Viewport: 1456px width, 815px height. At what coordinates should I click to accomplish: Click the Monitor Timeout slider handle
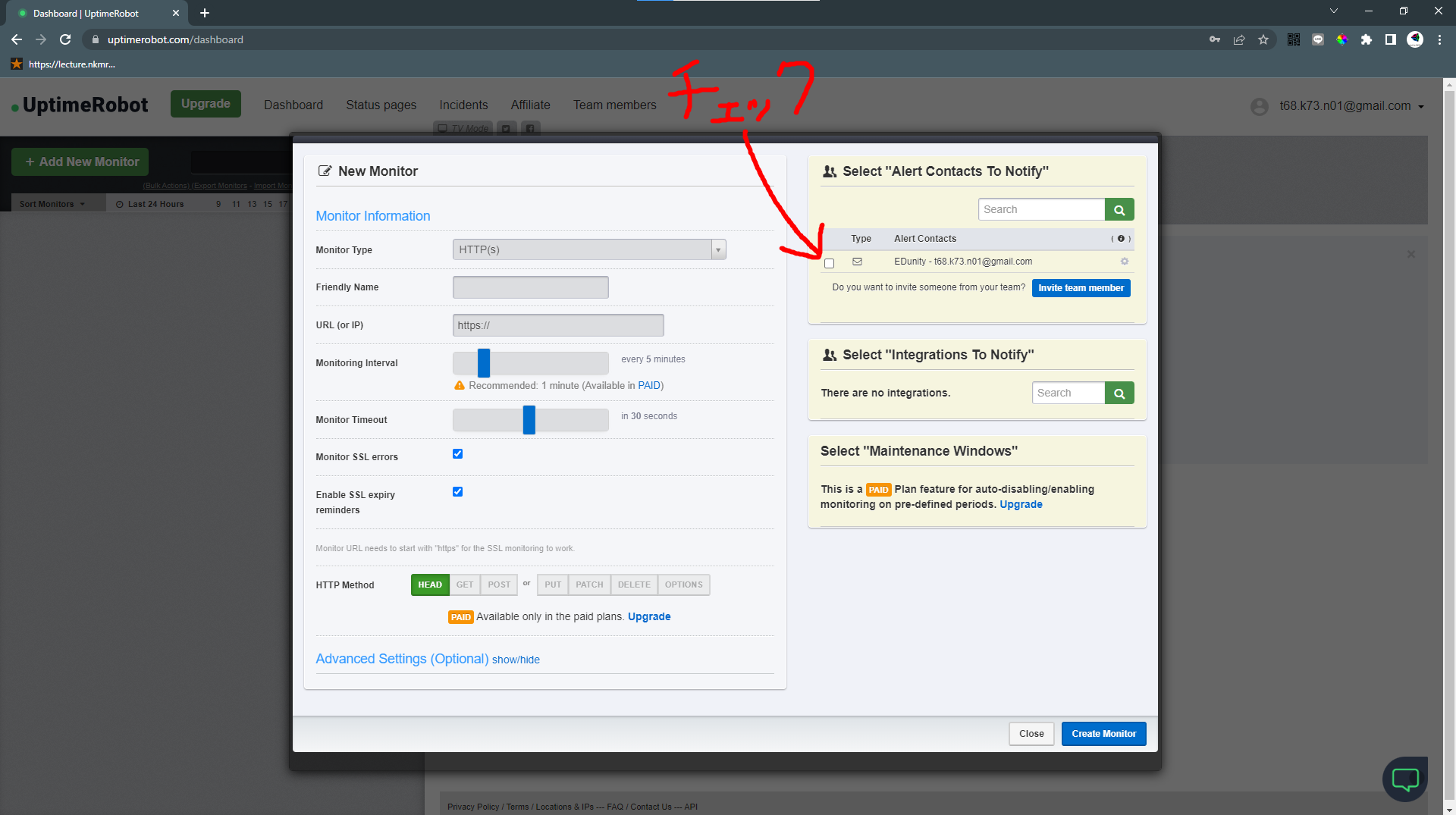(x=529, y=420)
